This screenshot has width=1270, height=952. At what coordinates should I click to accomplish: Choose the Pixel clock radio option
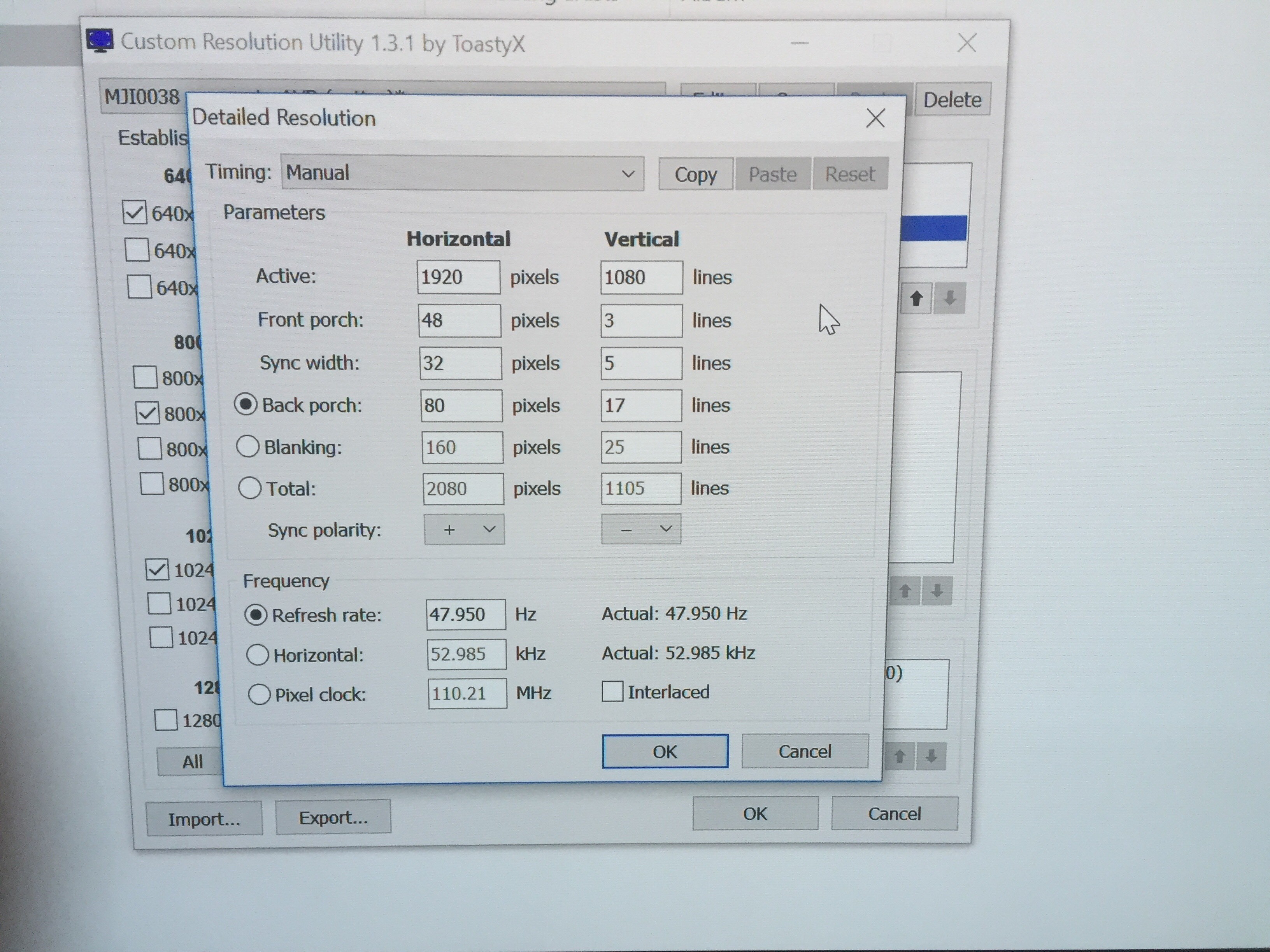point(259,694)
